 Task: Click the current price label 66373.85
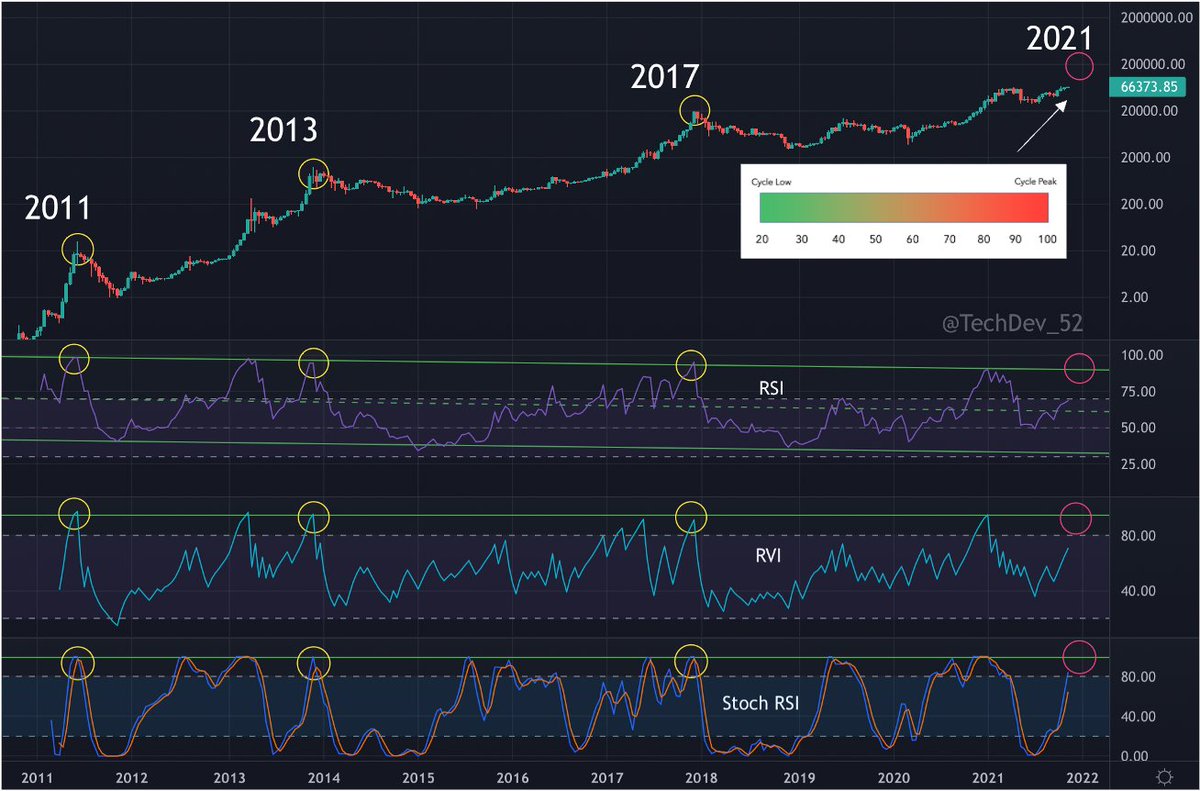pyautogui.click(x=1151, y=87)
